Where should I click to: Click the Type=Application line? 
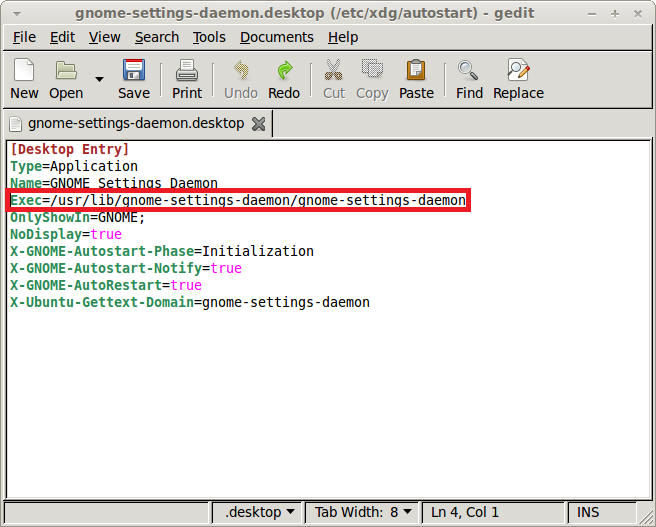[74, 166]
